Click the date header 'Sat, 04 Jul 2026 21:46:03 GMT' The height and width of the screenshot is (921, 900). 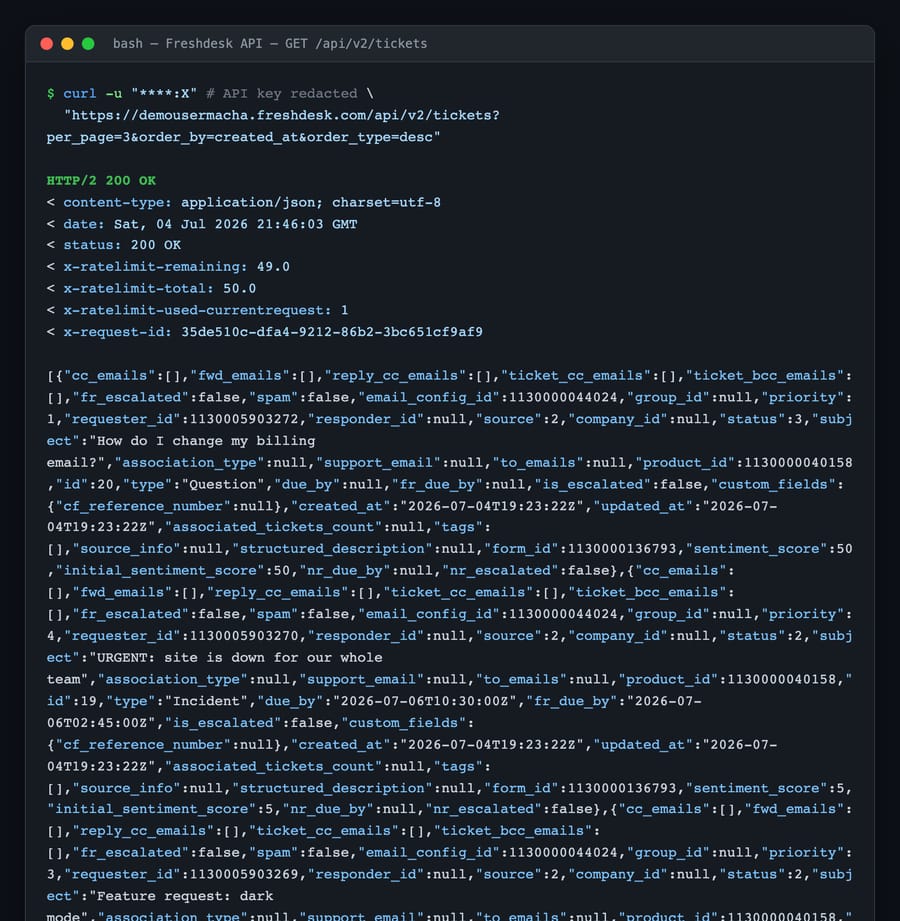tap(235, 224)
